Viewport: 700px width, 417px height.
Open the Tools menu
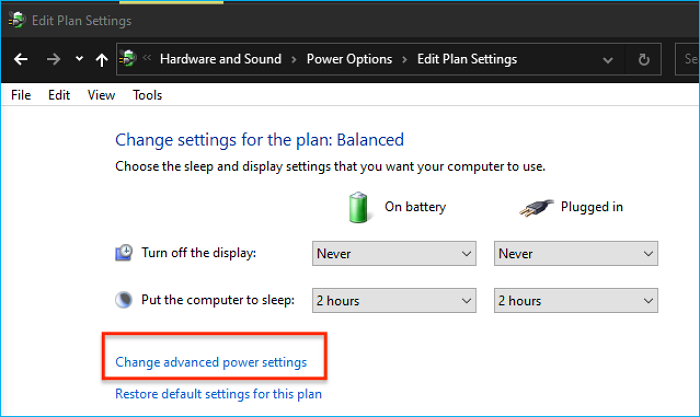pos(147,95)
